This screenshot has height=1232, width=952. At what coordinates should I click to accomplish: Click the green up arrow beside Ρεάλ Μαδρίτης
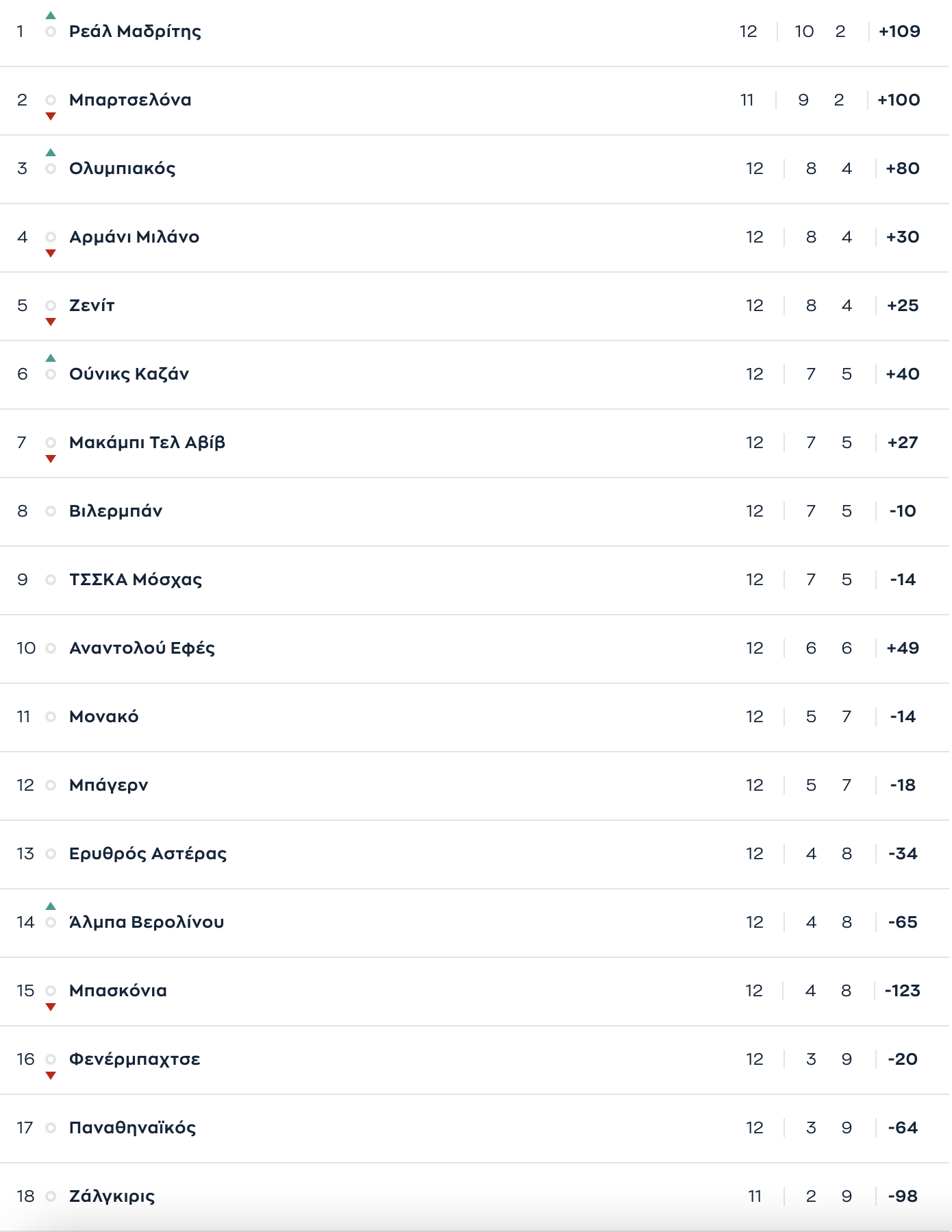51,15
